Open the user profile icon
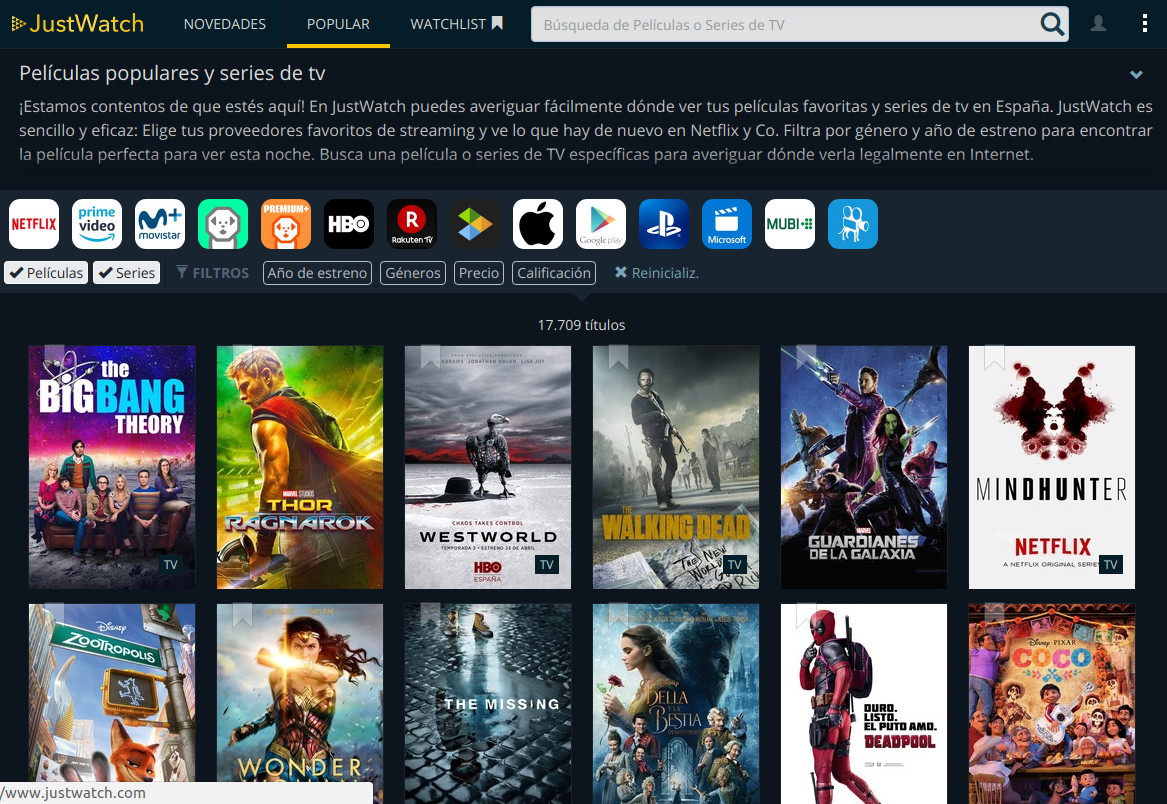The width and height of the screenshot is (1167, 804). (x=1098, y=24)
